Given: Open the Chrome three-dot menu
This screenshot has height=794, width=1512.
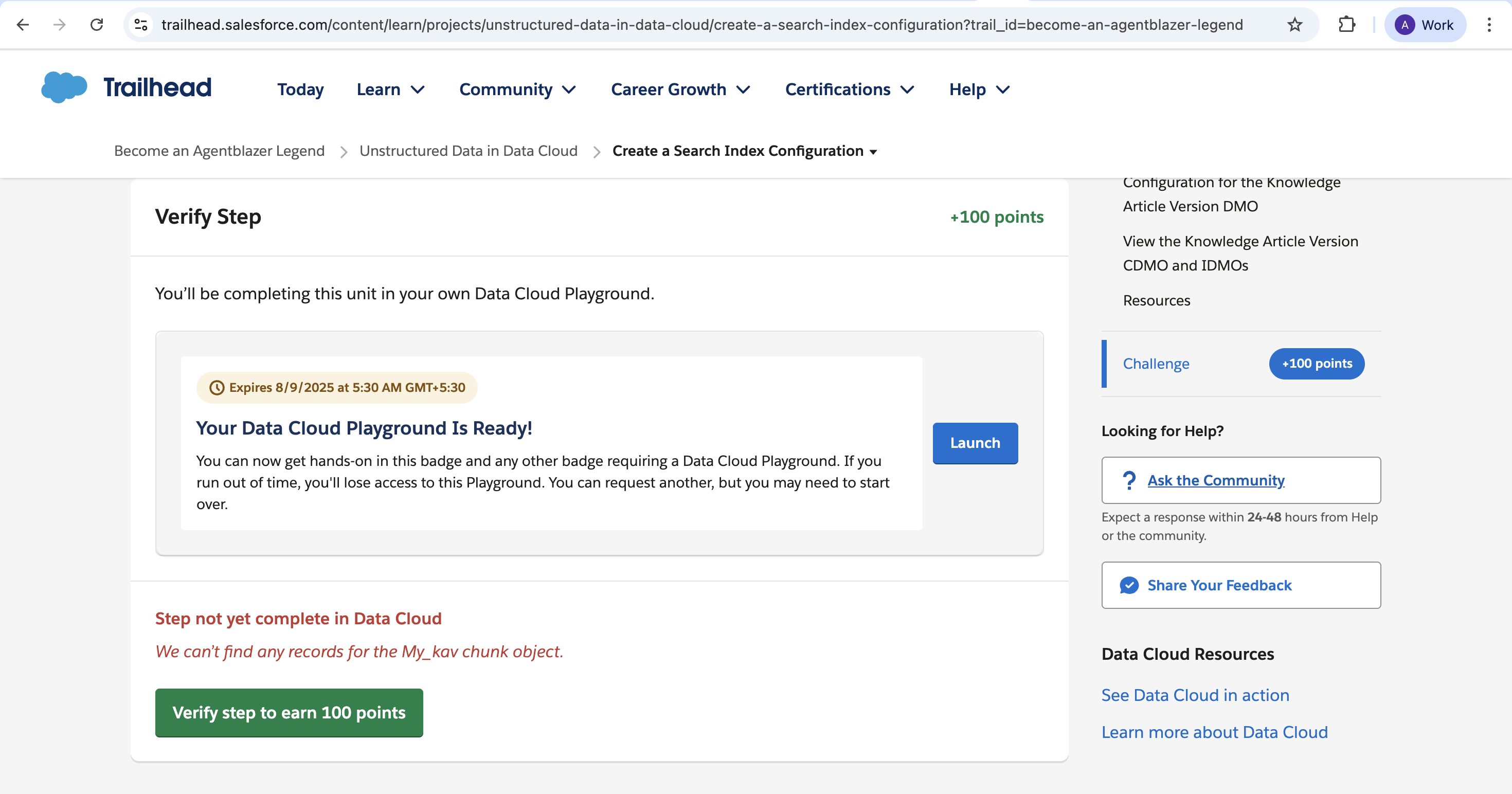Looking at the screenshot, I should [1489, 25].
